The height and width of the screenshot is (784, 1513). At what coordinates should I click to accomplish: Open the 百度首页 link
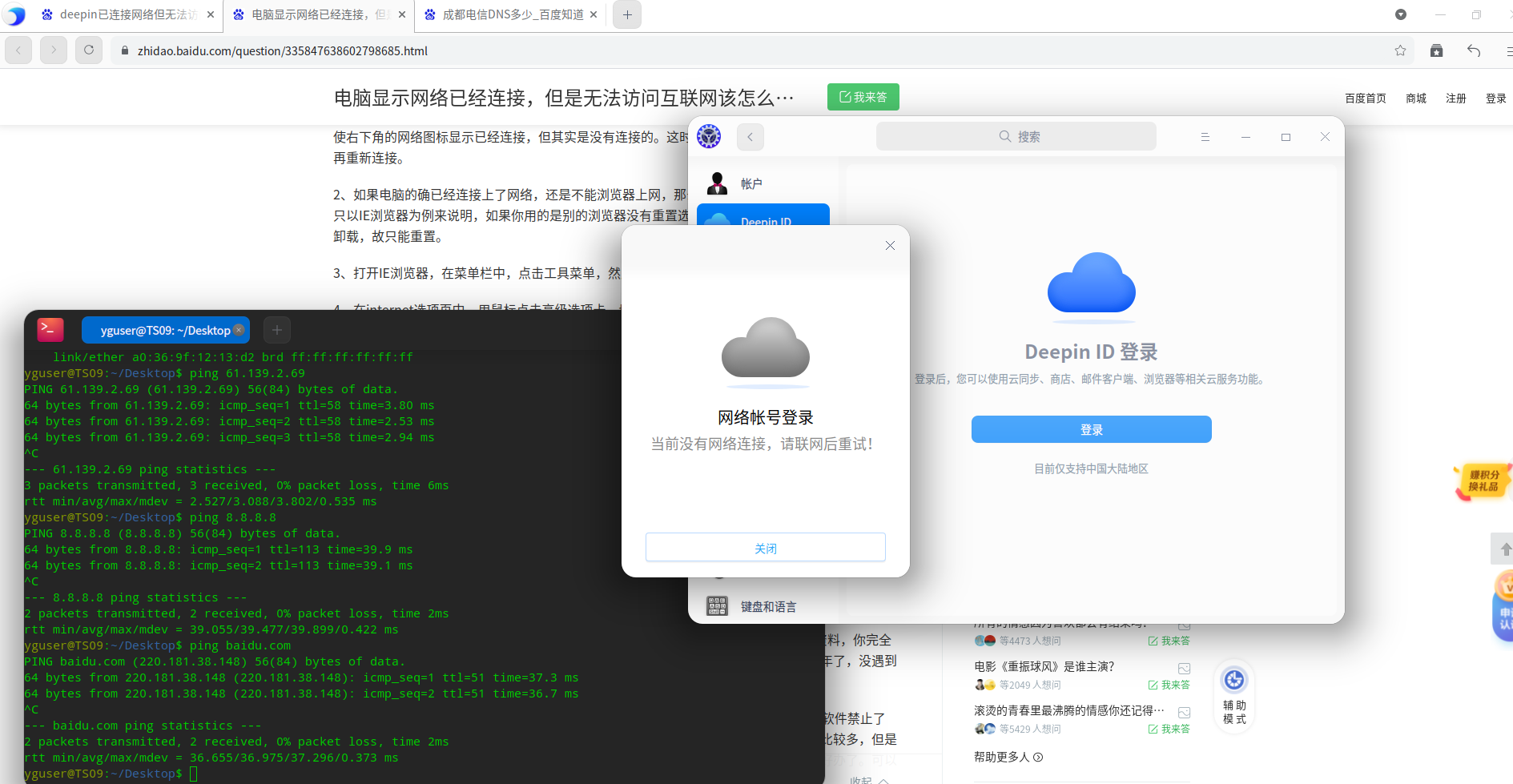tap(1366, 99)
